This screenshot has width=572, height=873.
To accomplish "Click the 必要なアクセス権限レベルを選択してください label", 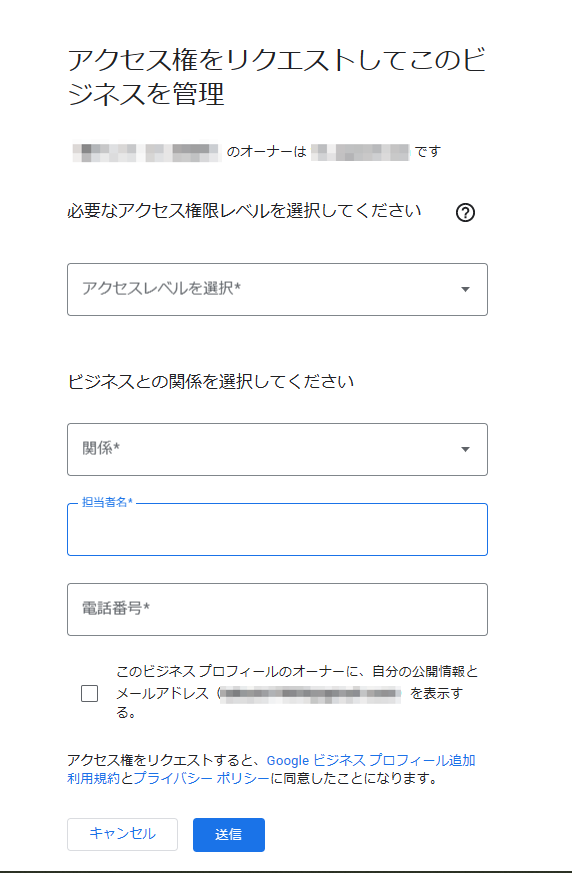I will [x=244, y=211].
